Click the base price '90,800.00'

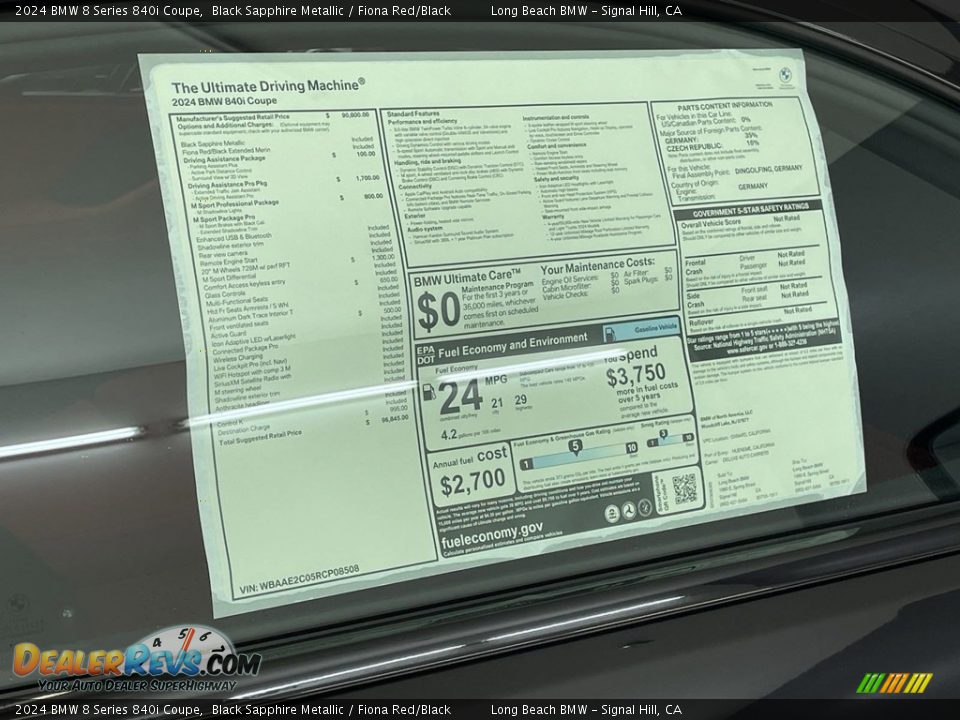click(355, 114)
